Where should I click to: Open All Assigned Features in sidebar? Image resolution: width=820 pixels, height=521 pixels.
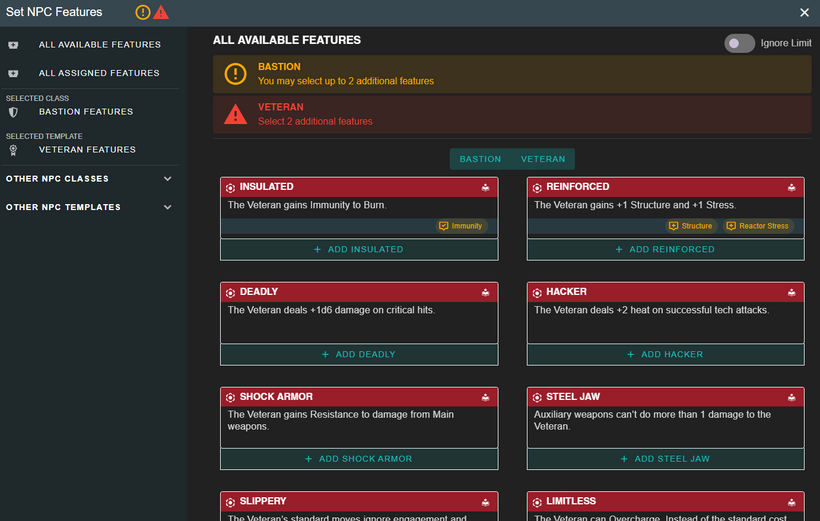coord(99,73)
